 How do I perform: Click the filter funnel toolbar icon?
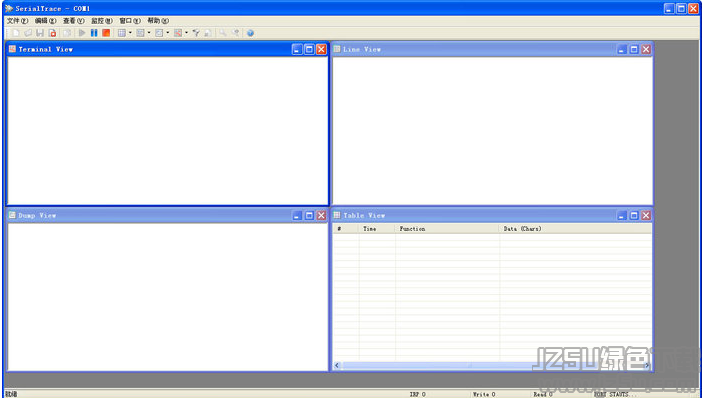(x=196, y=33)
